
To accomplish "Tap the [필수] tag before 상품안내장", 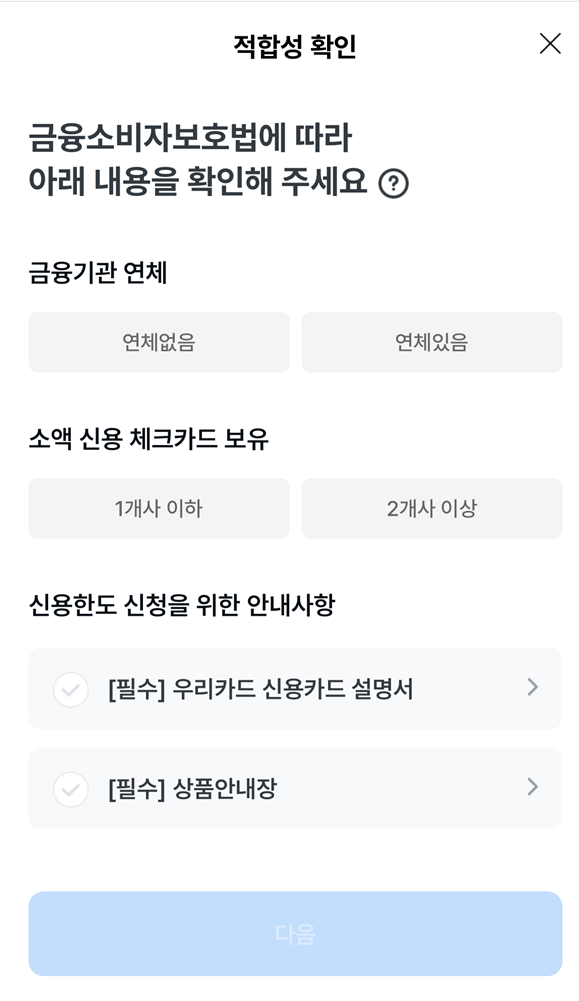I will point(137,789).
